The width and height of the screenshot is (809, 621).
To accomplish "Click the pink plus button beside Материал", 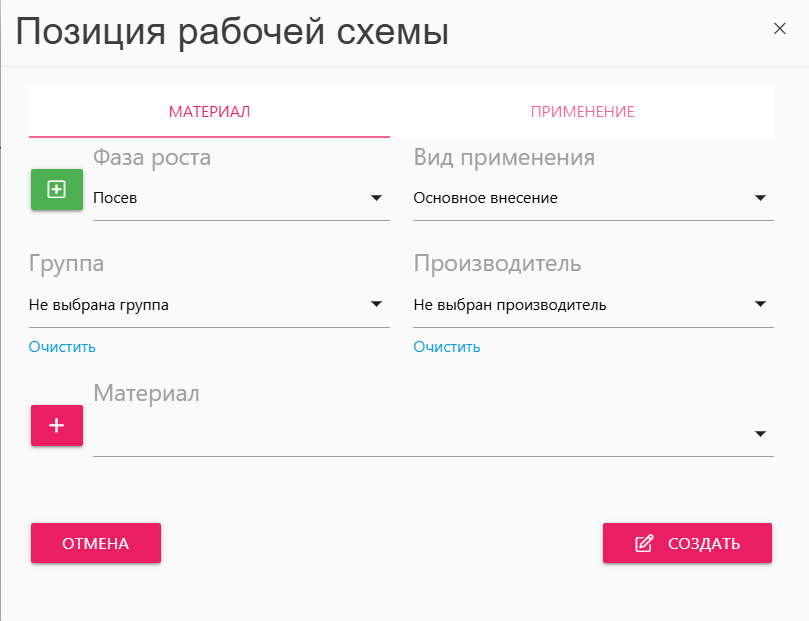I will tap(57, 425).
